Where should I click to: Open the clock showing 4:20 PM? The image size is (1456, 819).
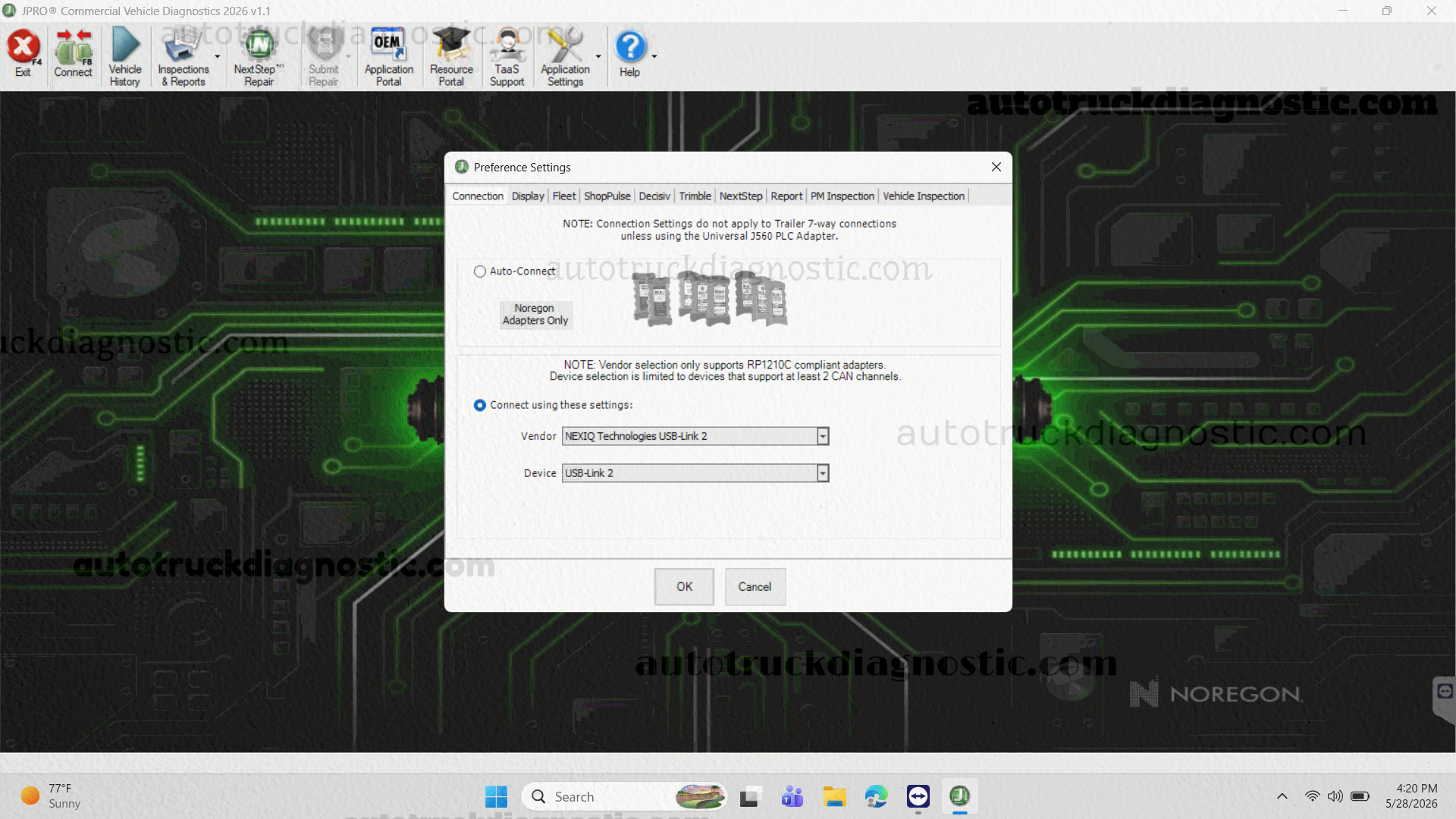click(x=1411, y=796)
